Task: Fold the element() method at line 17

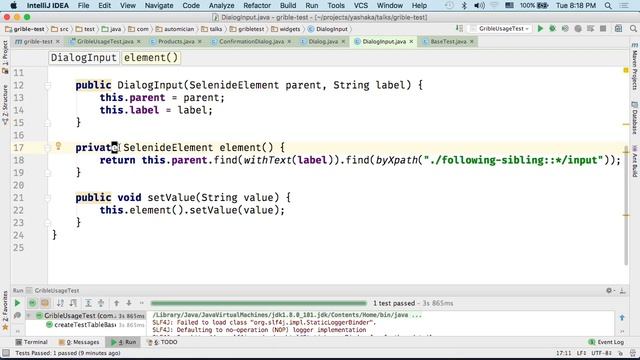Action: [48, 148]
